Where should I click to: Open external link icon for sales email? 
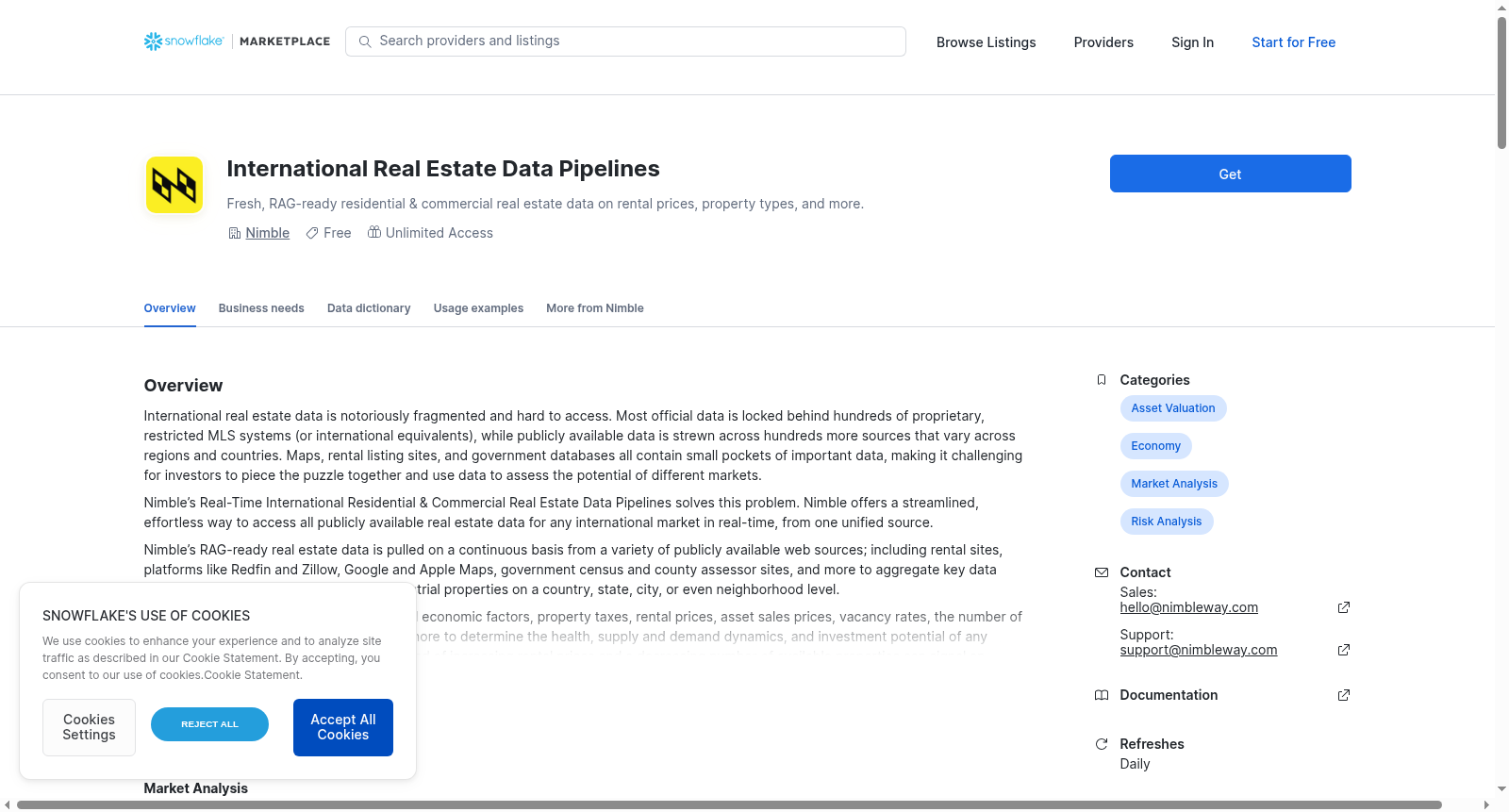tap(1344, 607)
